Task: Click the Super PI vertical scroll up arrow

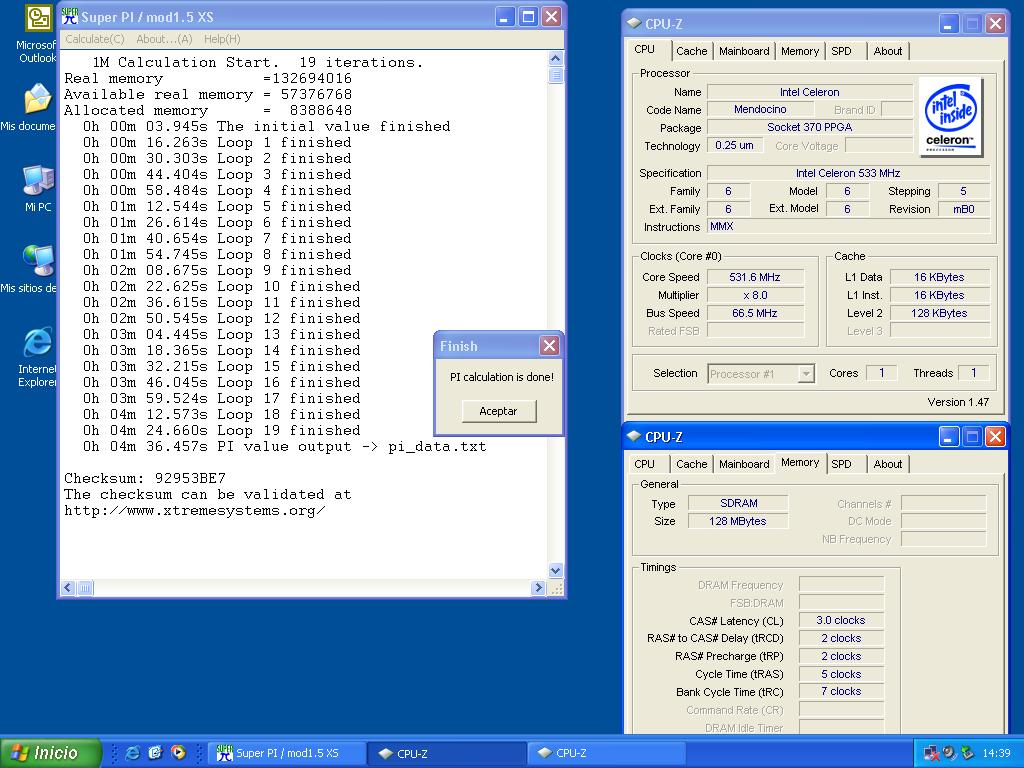Action: pos(555,58)
